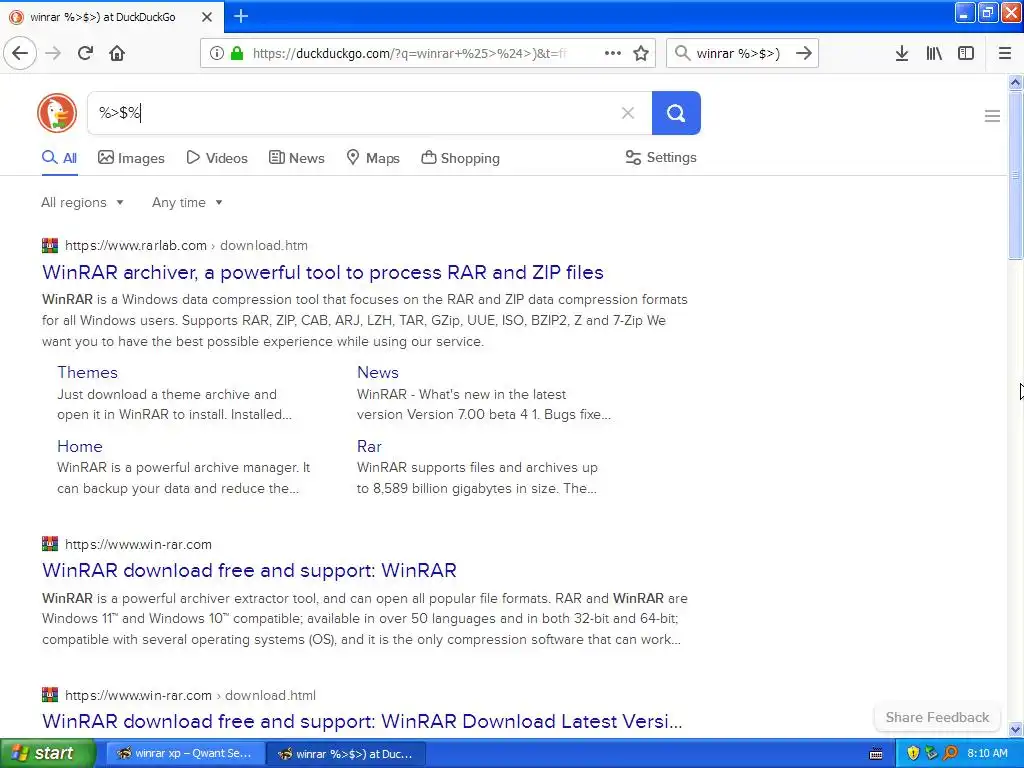
Task: Open the Windows Start menu
Action: tap(48, 753)
